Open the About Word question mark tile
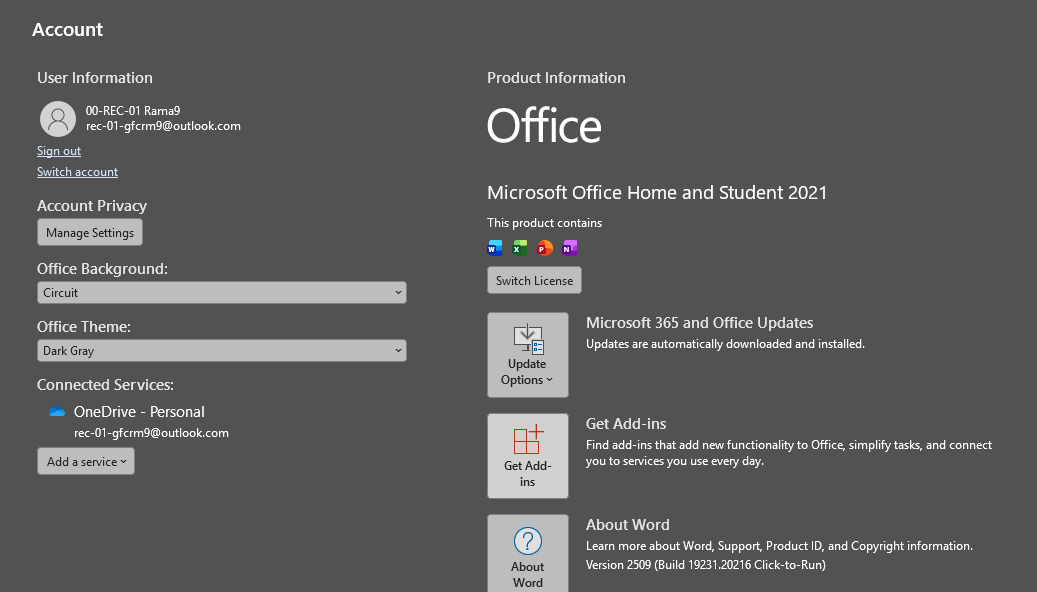The width and height of the screenshot is (1037, 592). (x=527, y=553)
